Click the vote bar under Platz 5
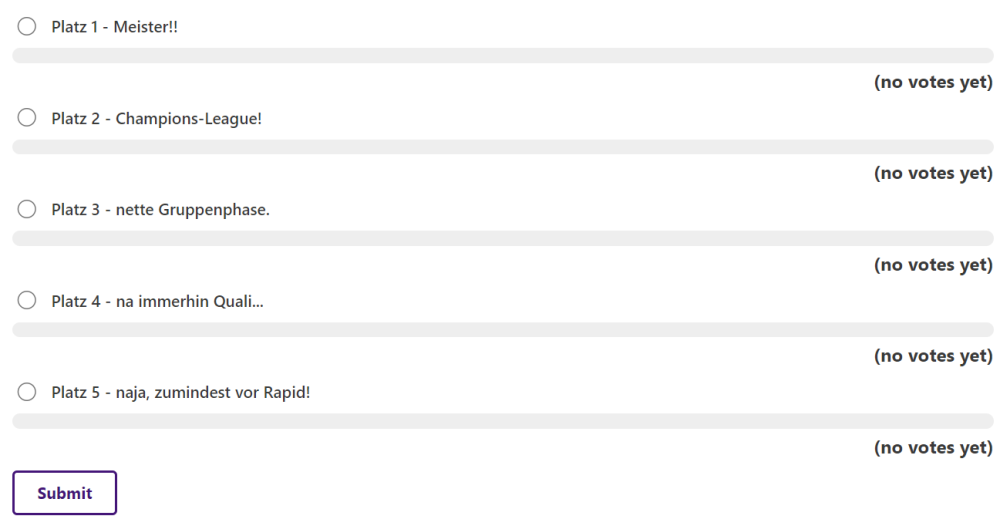This screenshot has height=526, width=1000. pyautogui.click(x=502, y=421)
